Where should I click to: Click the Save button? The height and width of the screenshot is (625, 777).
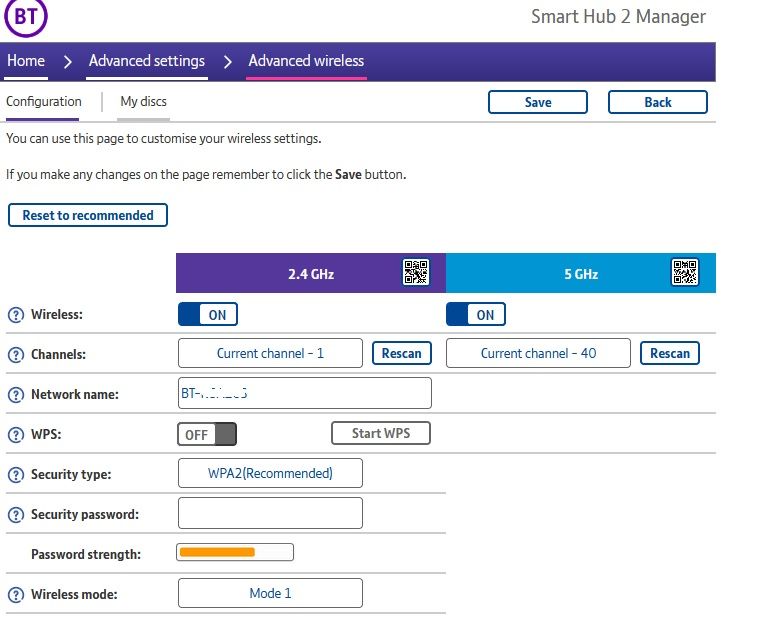pos(538,102)
